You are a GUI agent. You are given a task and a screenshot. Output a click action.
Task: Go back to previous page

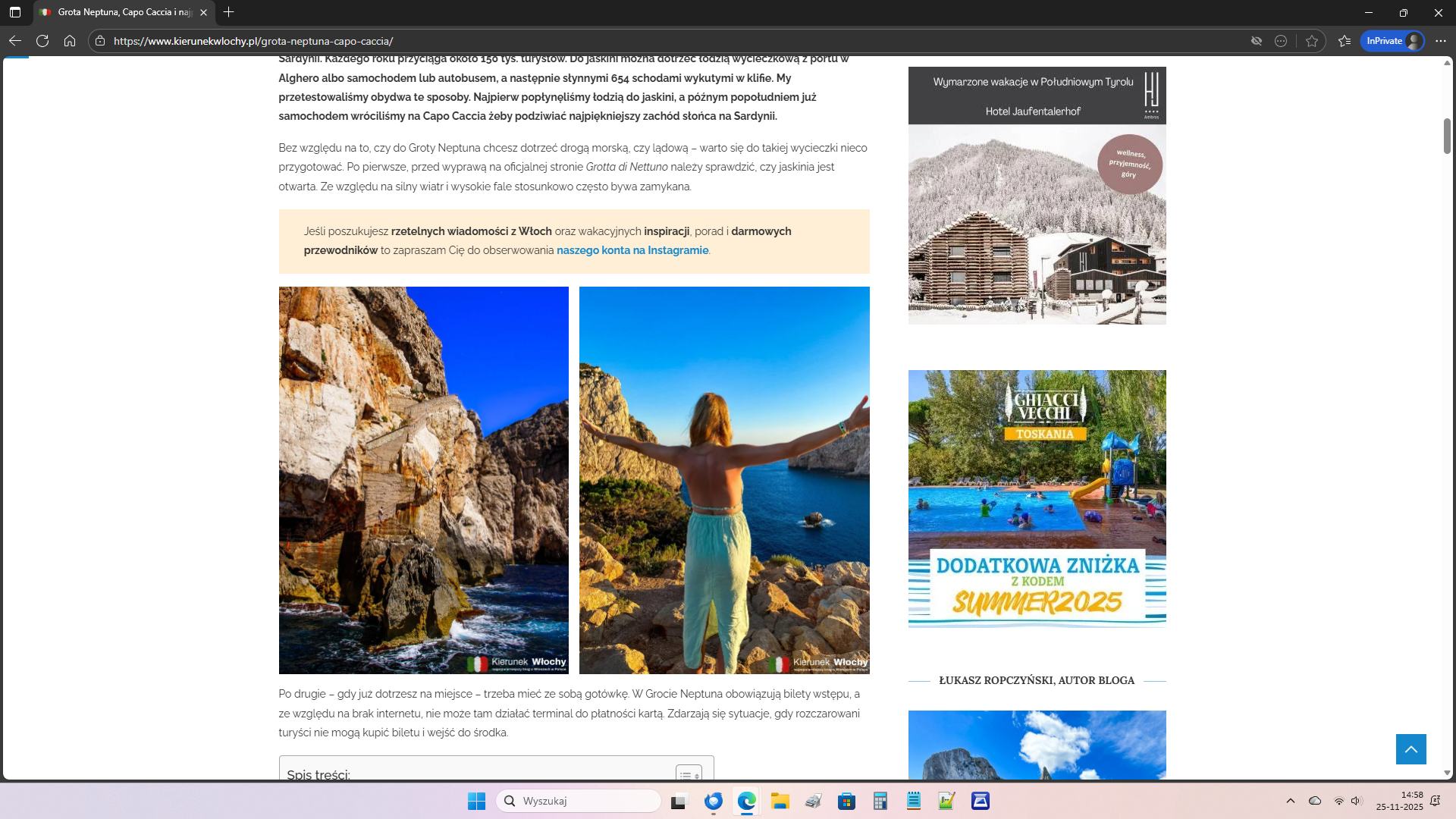[x=15, y=41]
